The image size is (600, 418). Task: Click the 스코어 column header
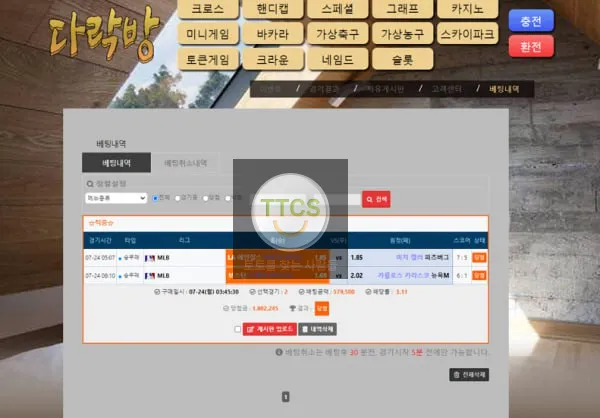click(461, 240)
